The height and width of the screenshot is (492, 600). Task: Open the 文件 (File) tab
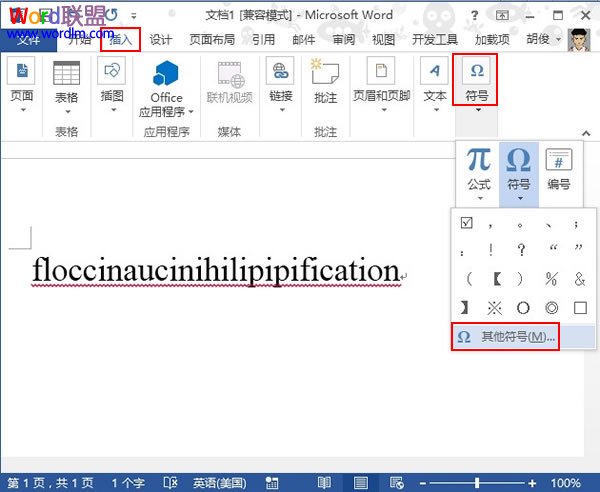(28, 39)
